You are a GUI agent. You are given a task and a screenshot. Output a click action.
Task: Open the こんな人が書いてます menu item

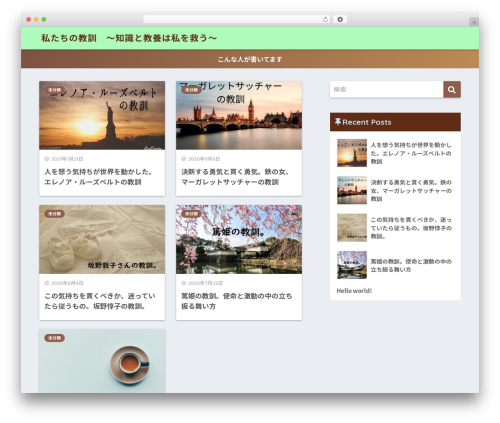[x=250, y=59]
